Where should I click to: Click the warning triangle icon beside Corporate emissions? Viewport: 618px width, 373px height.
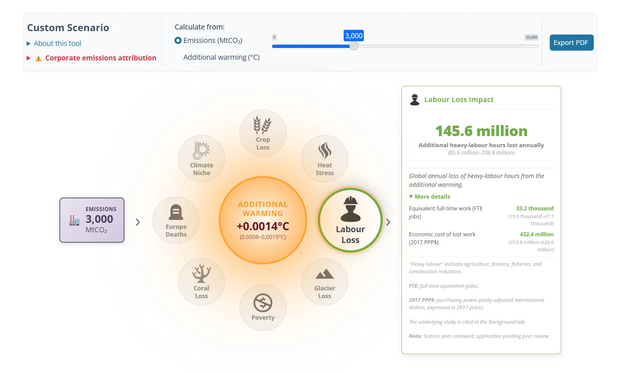pos(38,58)
